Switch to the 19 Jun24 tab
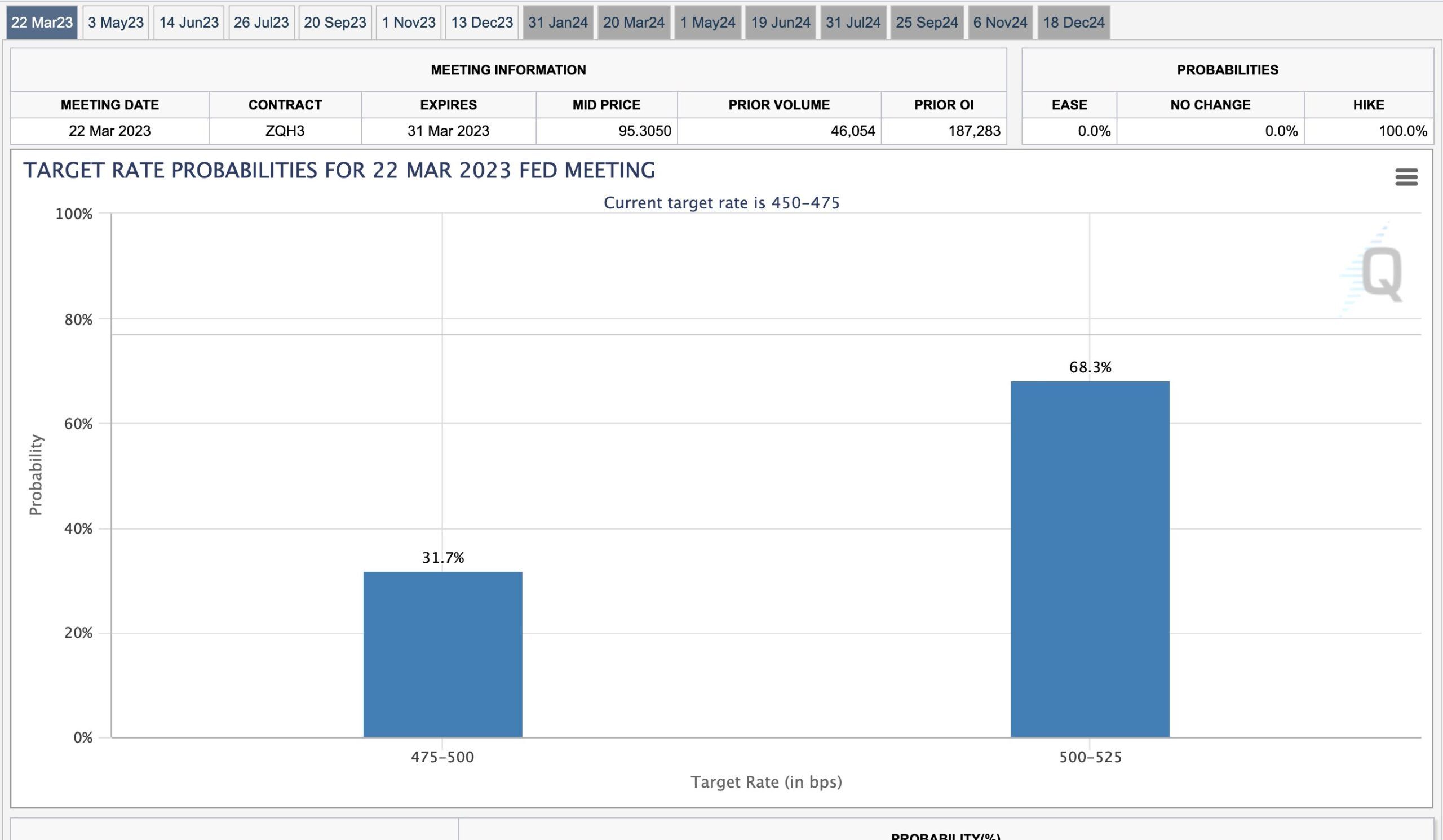The image size is (1443, 840). pos(781,23)
